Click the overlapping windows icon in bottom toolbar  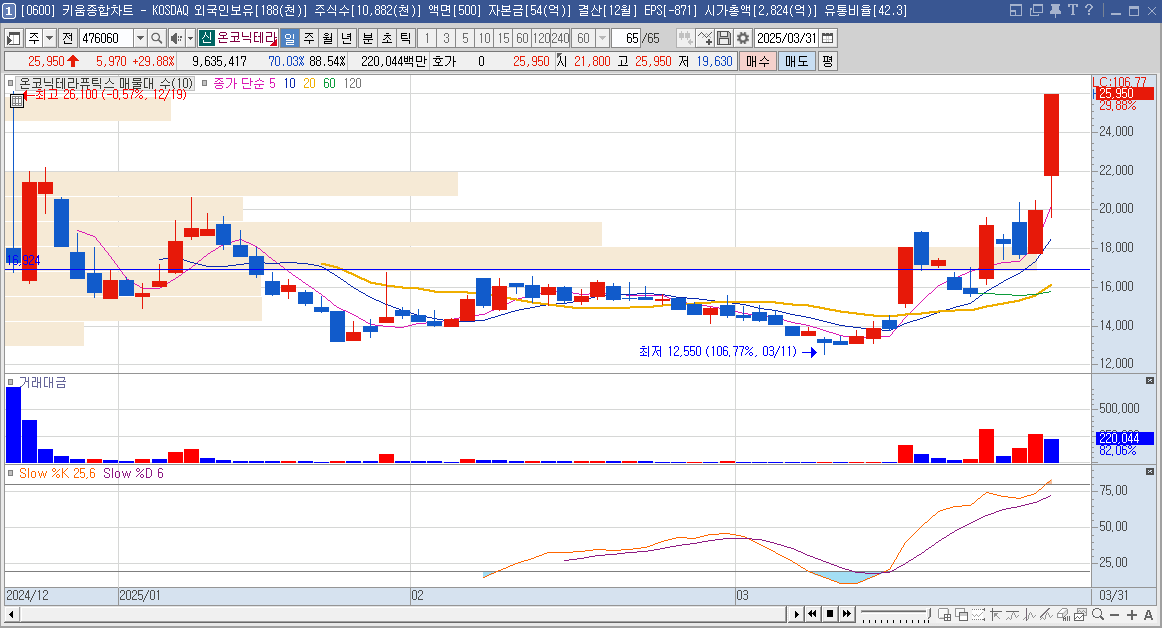[961, 615]
